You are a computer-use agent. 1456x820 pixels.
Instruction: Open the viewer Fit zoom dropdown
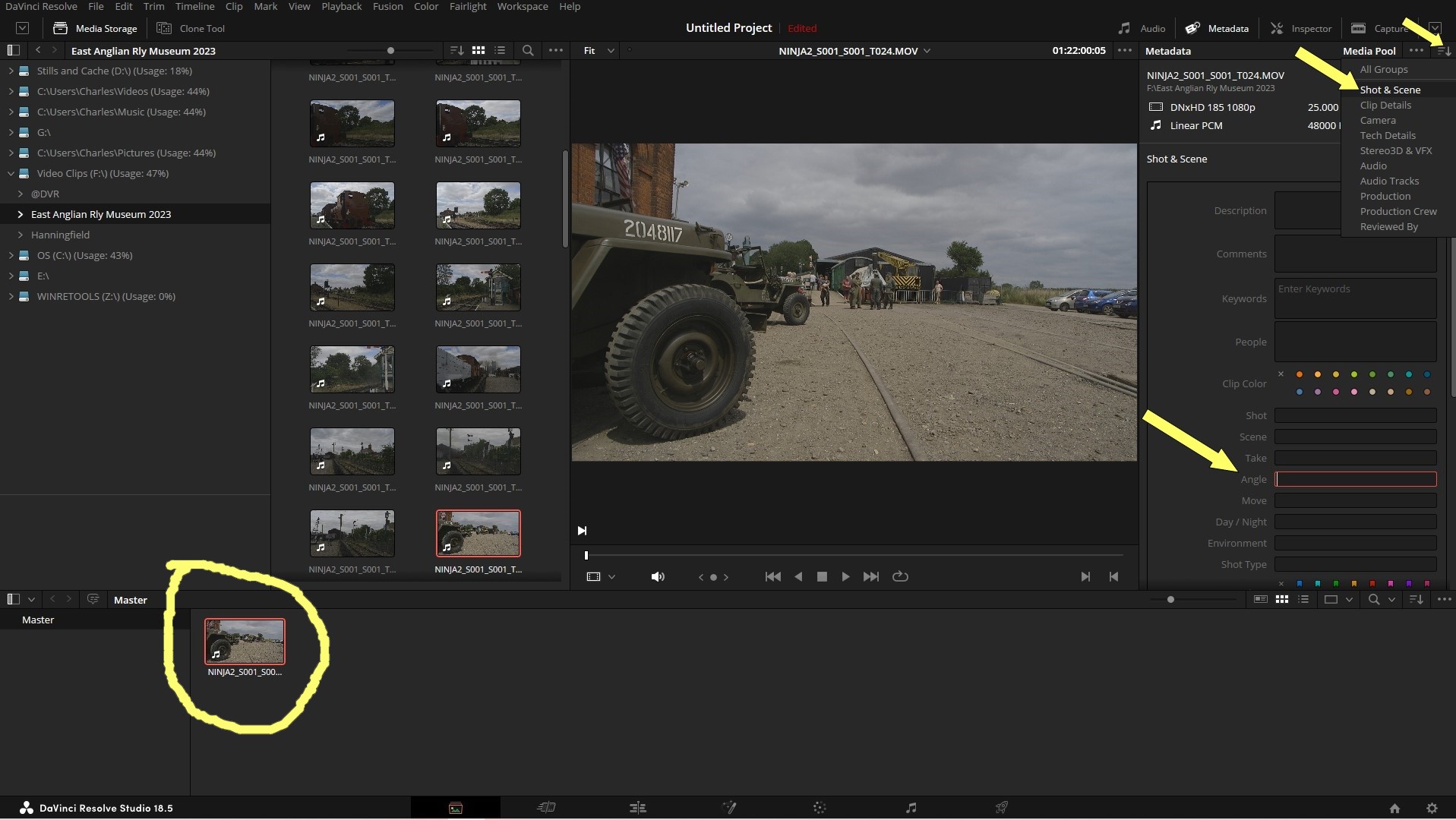pyautogui.click(x=599, y=50)
